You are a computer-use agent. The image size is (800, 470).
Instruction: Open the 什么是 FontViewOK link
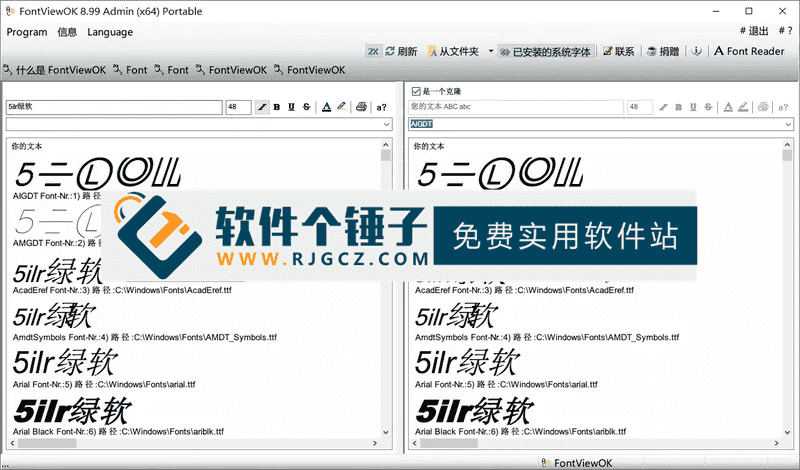point(55,70)
